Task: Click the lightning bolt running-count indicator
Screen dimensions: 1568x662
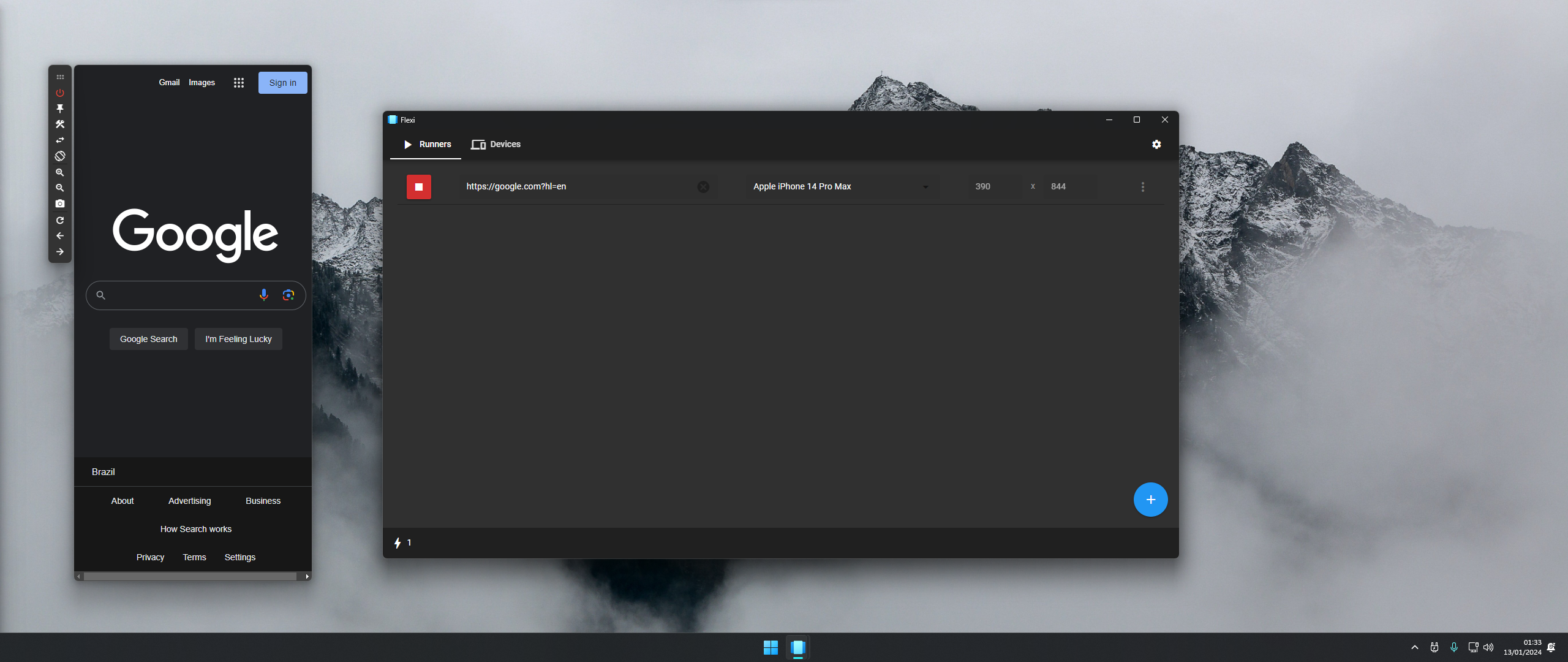Action: (402, 543)
